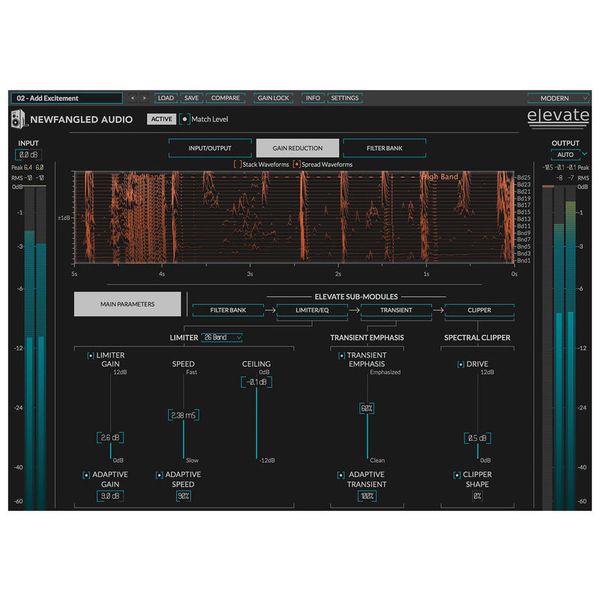Open MAIN PARAMETERS panel
Screen dimensions: 600x600
click(x=127, y=304)
